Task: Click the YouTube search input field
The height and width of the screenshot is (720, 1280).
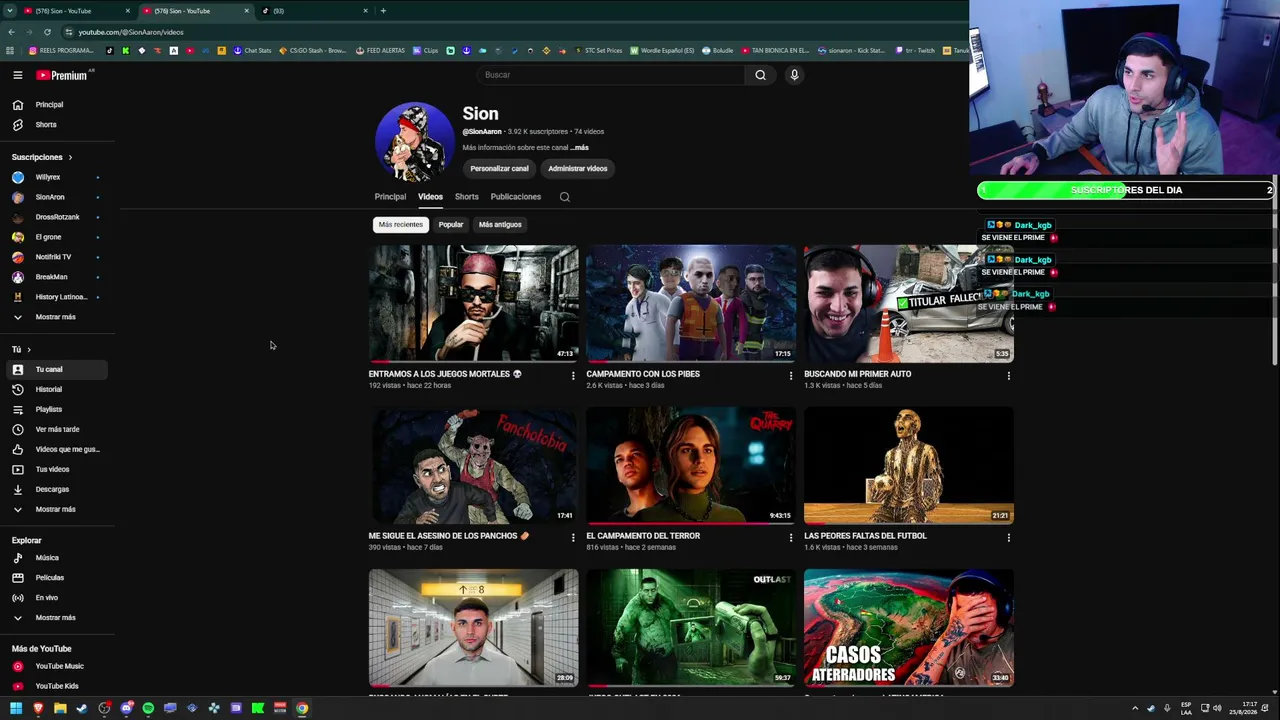Action: (x=611, y=75)
